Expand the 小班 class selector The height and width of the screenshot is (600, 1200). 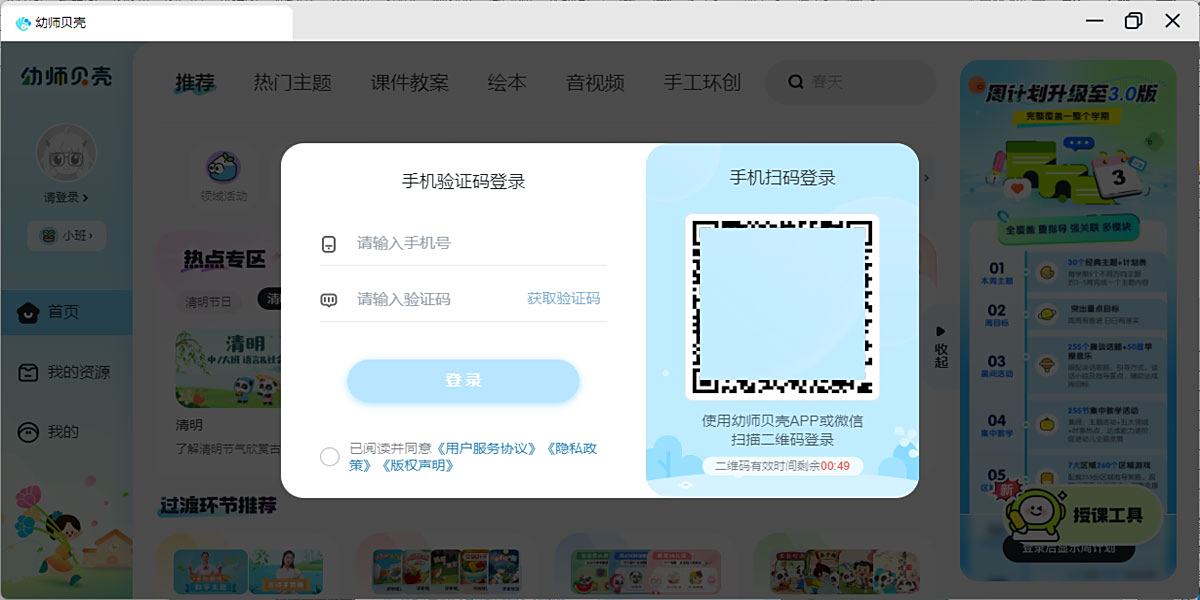click(66, 235)
